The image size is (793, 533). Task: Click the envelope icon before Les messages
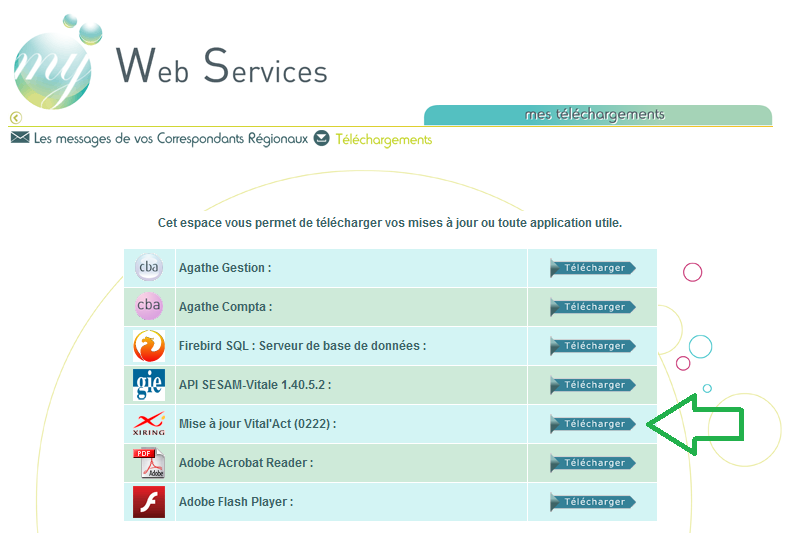20,137
